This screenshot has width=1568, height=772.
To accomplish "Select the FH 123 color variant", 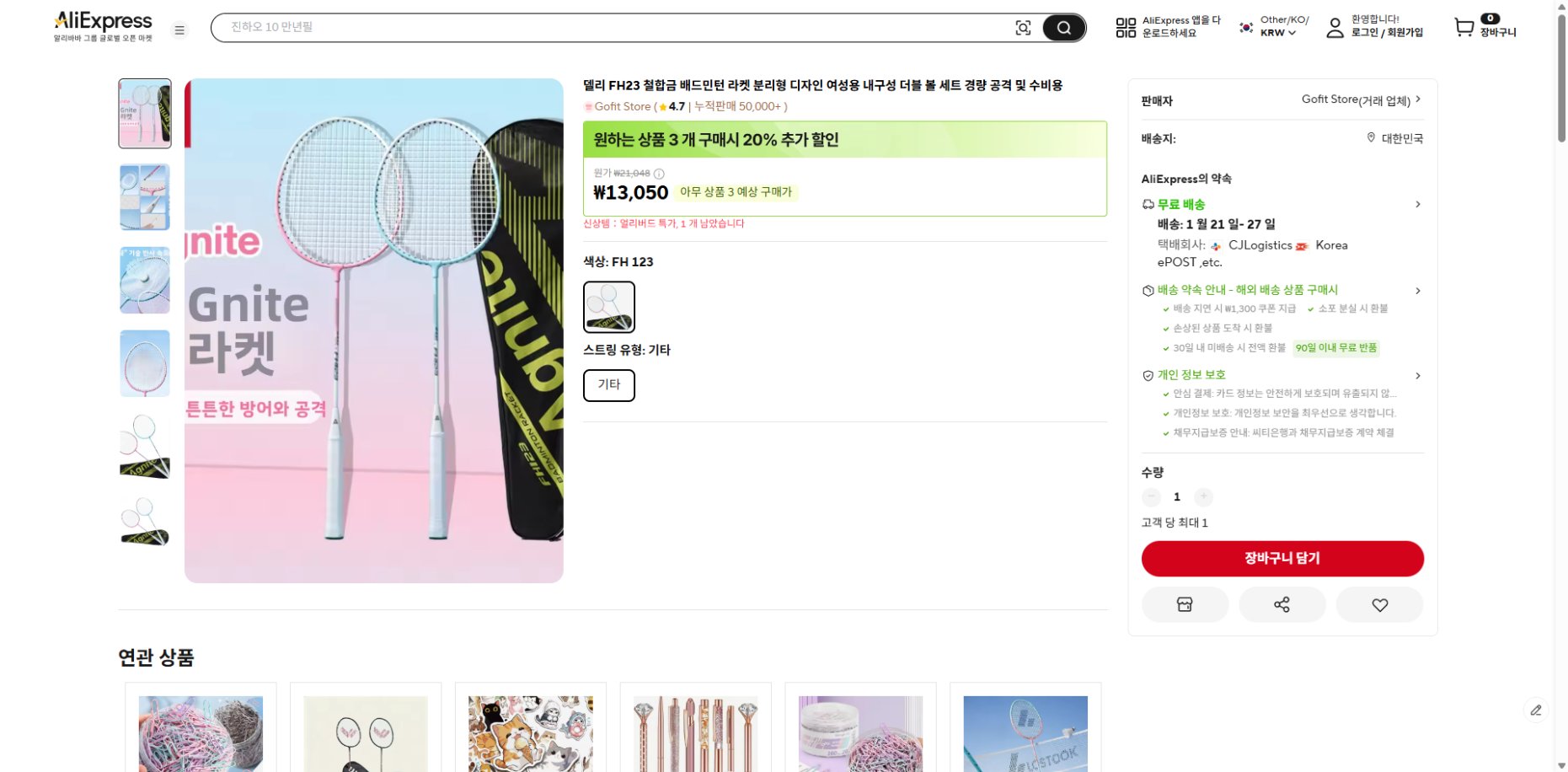I will 608,307.
